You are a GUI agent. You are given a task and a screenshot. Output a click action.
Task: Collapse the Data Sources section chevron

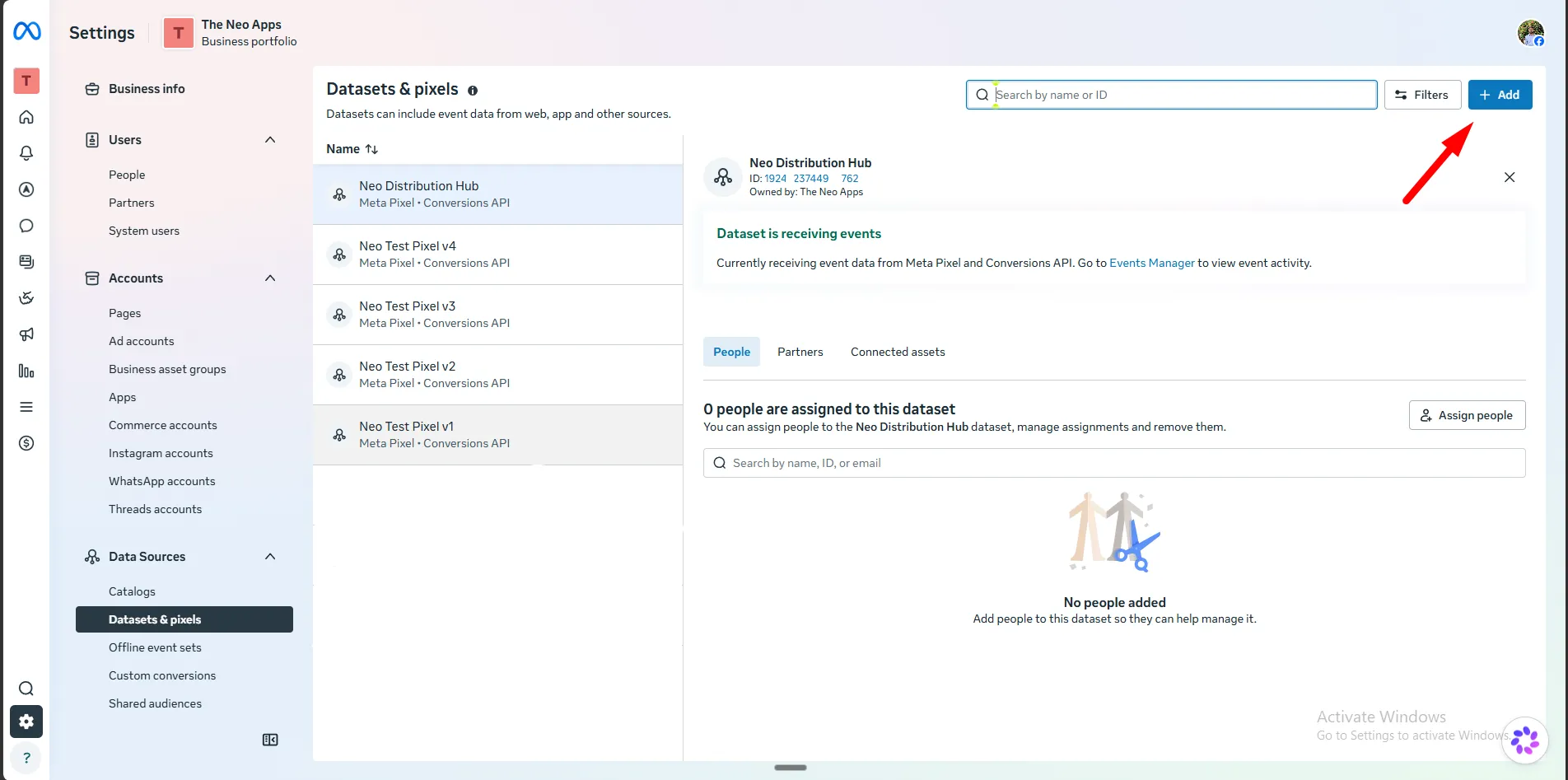[270, 557]
